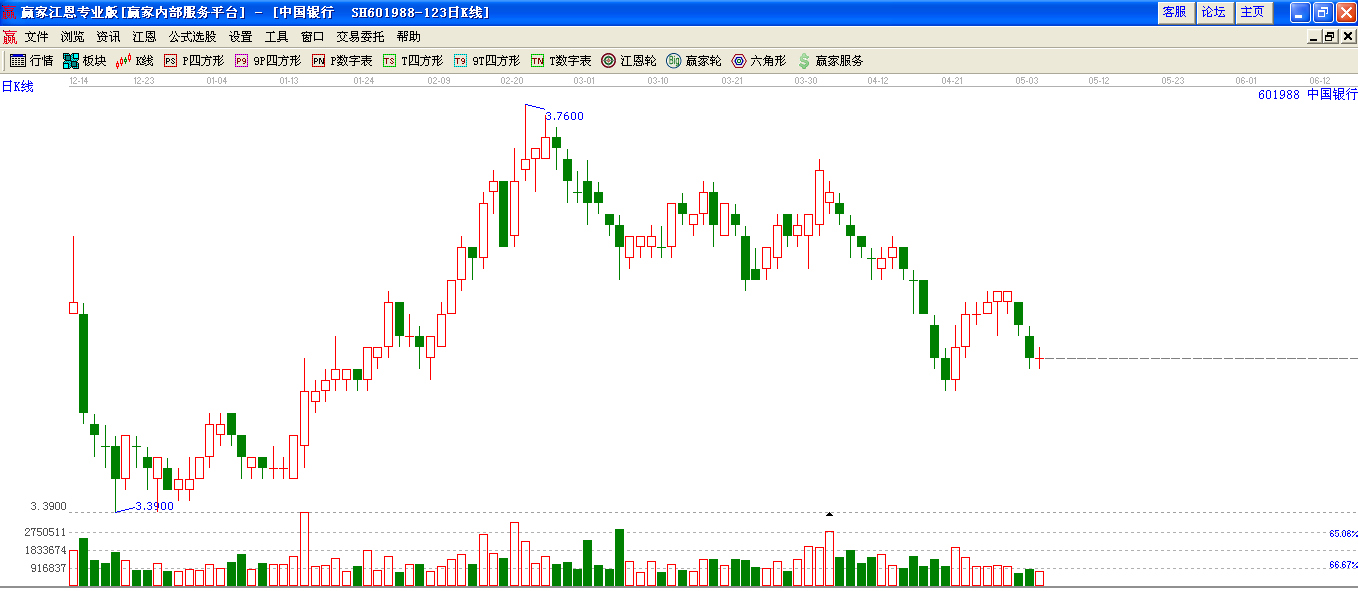Minimize the inner chart window
This screenshot has width=1358, height=591.
pyautogui.click(x=1314, y=37)
